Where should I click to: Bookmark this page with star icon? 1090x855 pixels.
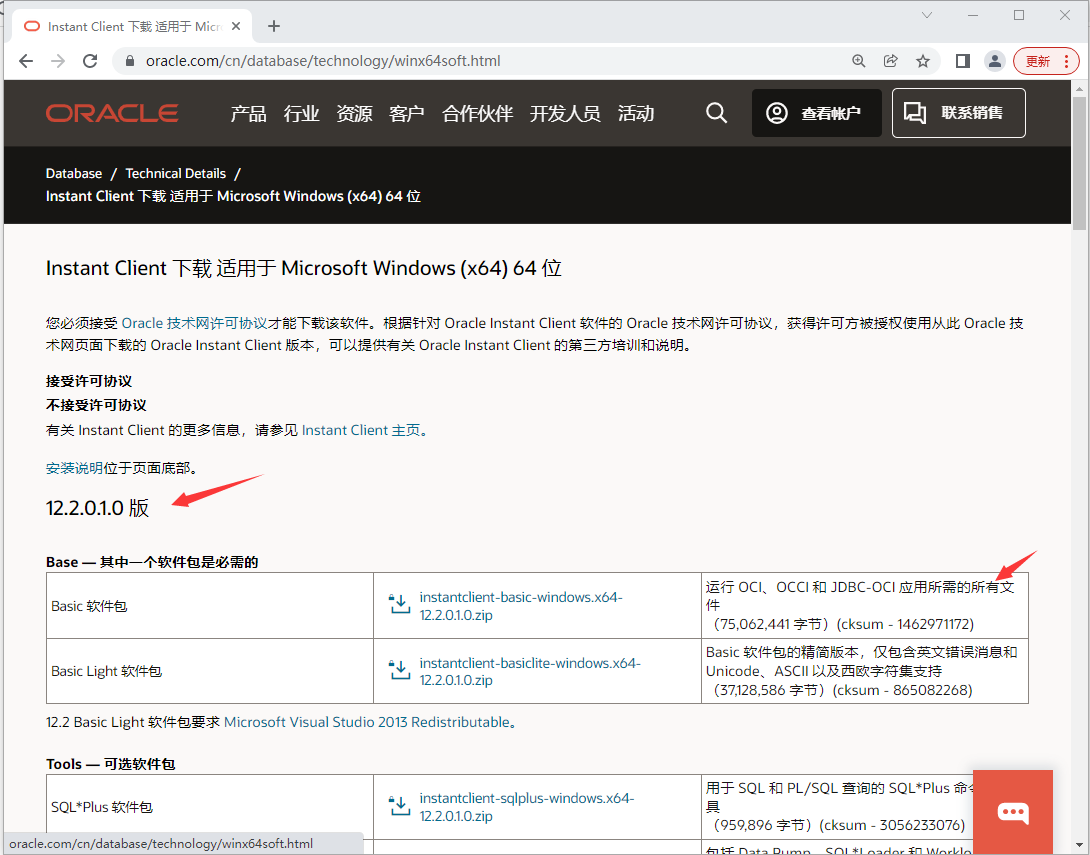pyautogui.click(x=922, y=61)
